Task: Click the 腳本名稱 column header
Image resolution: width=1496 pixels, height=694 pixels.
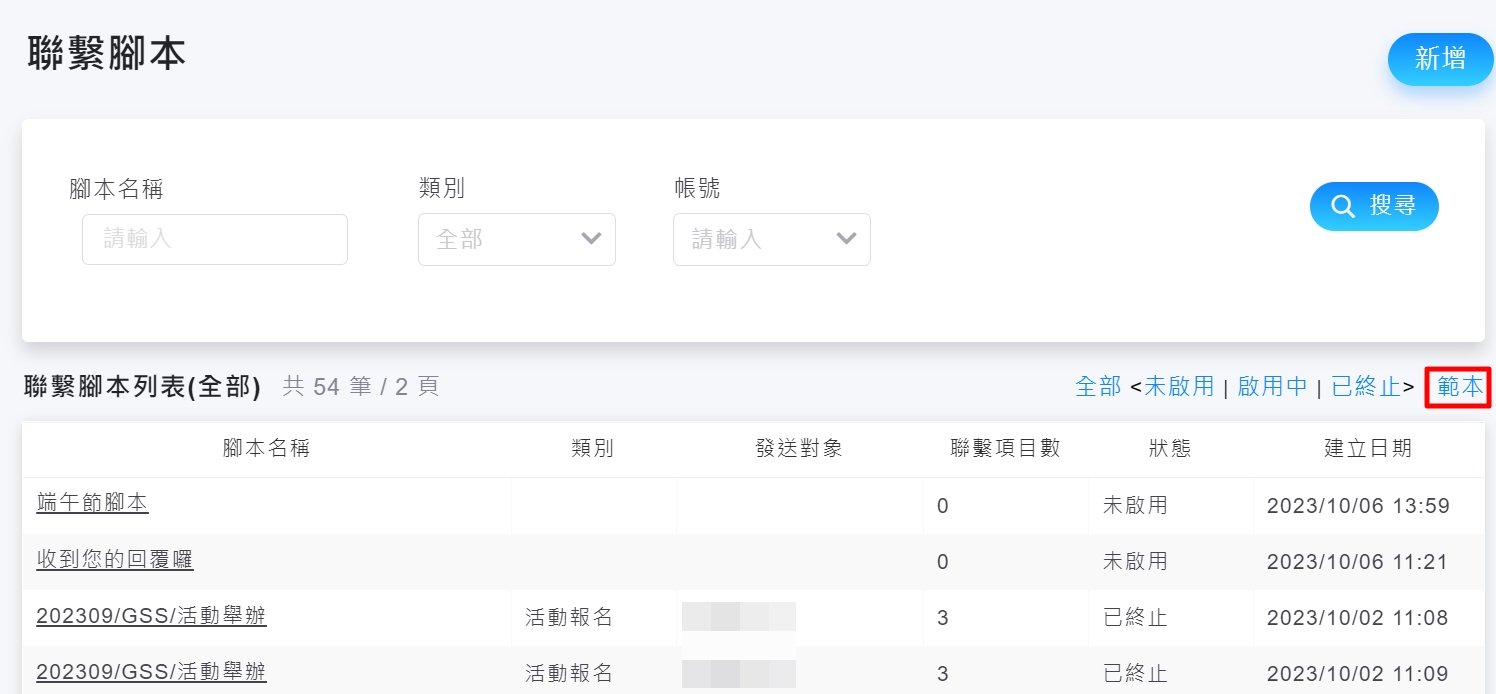Action: pyautogui.click(x=266, y=449)
